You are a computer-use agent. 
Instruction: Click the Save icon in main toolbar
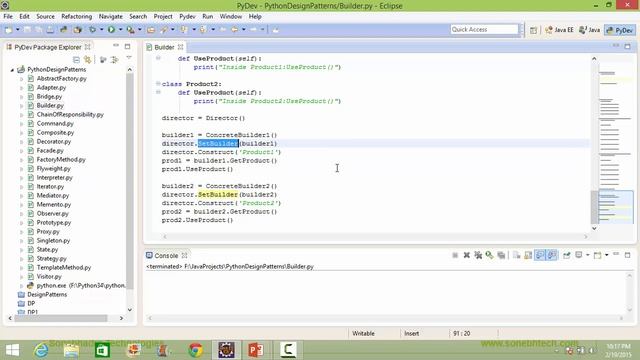tap(27, 29)
